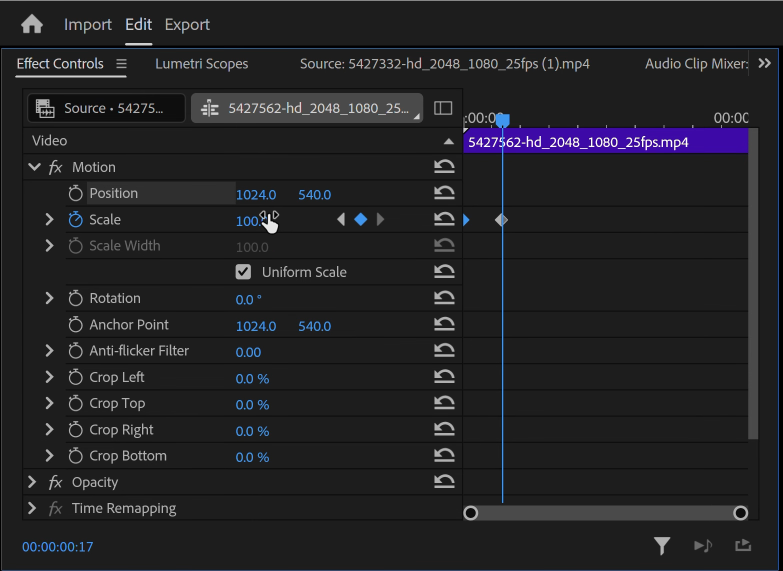Open the Export tab
Image resolution: width=783 pixels, height=571 pixels.
187,24
